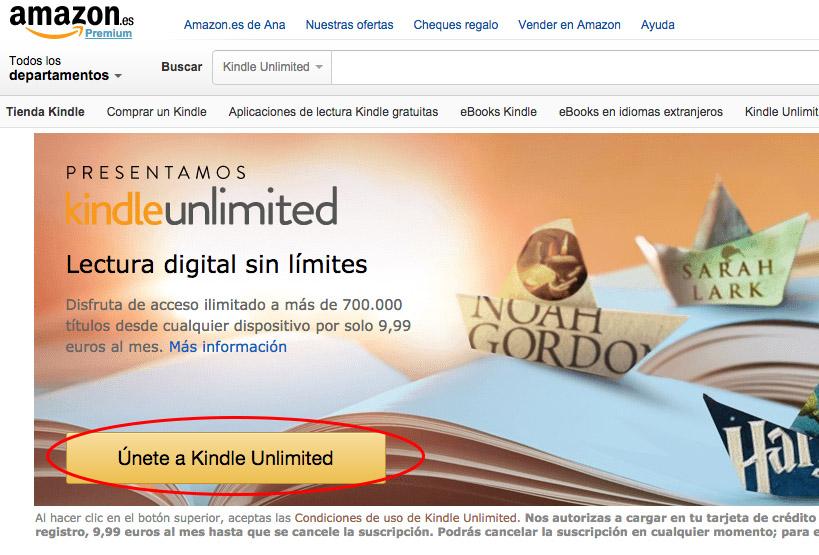The width and height of the screenshot is (819, 555).
Task: Go to eBooks Kindle section
Action: pos(498,112)
